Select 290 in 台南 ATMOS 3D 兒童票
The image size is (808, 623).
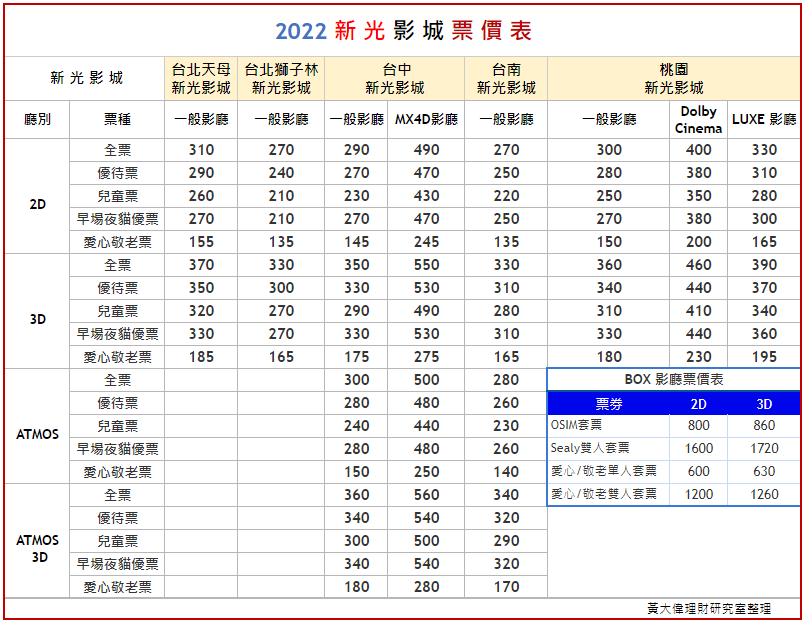click(506, 541)
